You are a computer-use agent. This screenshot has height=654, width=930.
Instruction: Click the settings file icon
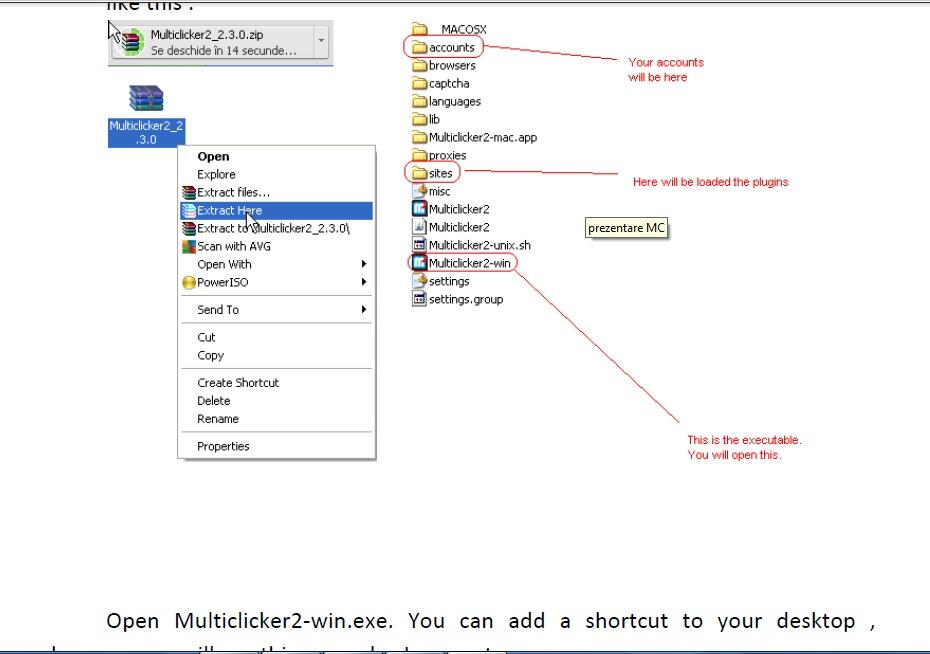click(x=419, y=280)
